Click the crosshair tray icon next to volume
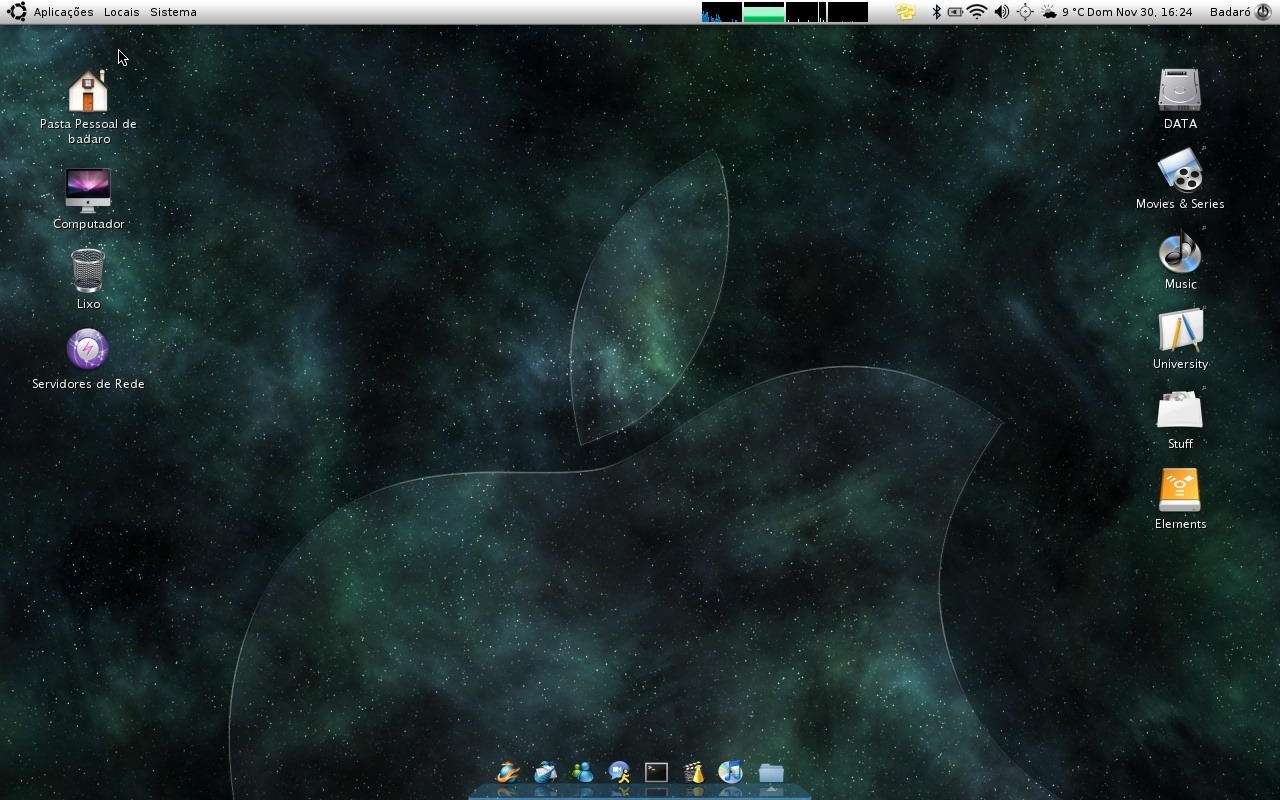 click(x=1025, y=12)
